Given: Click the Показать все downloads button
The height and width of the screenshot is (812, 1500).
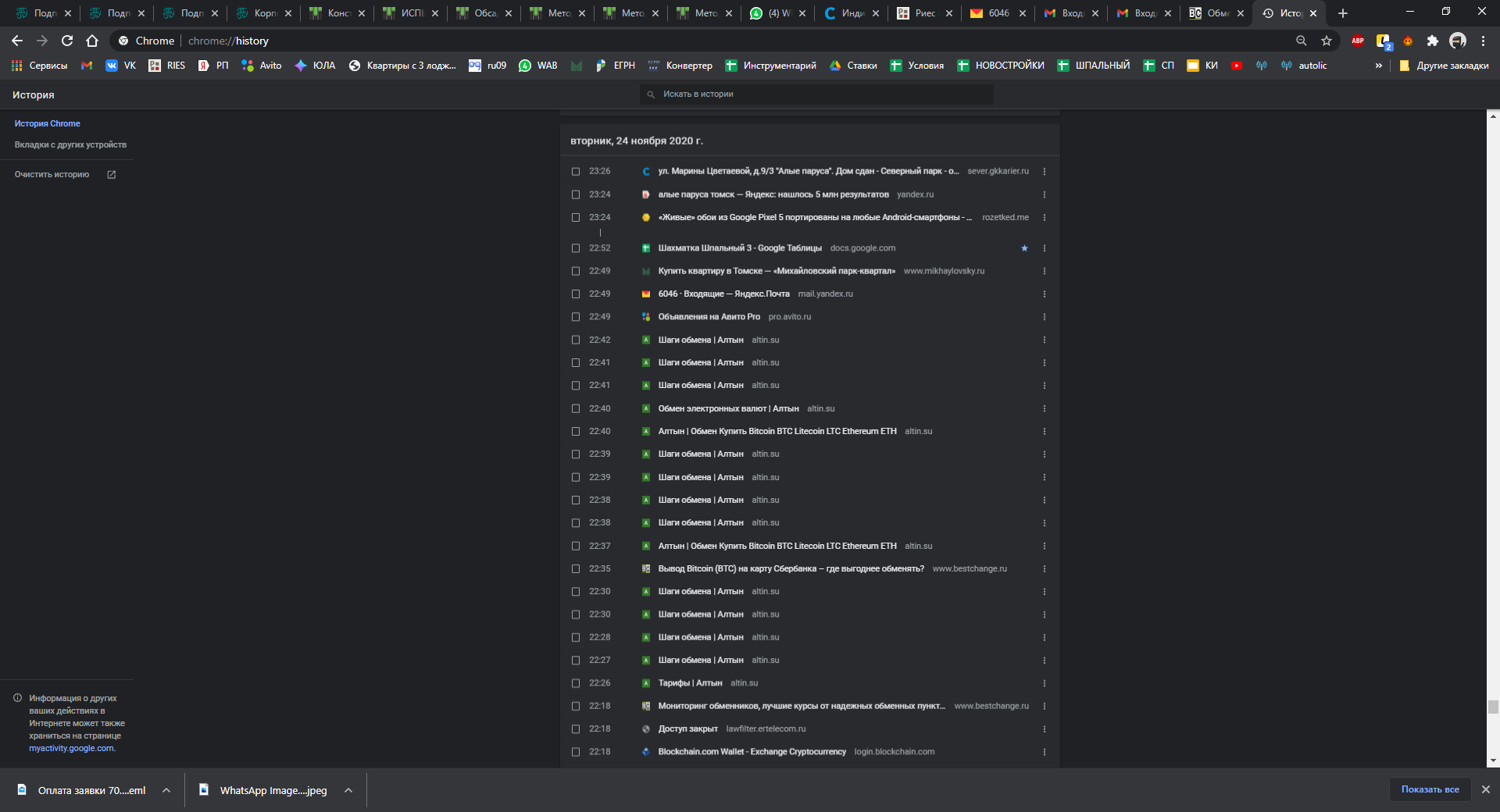Looking at the screenshot, I should [1430, 789].
